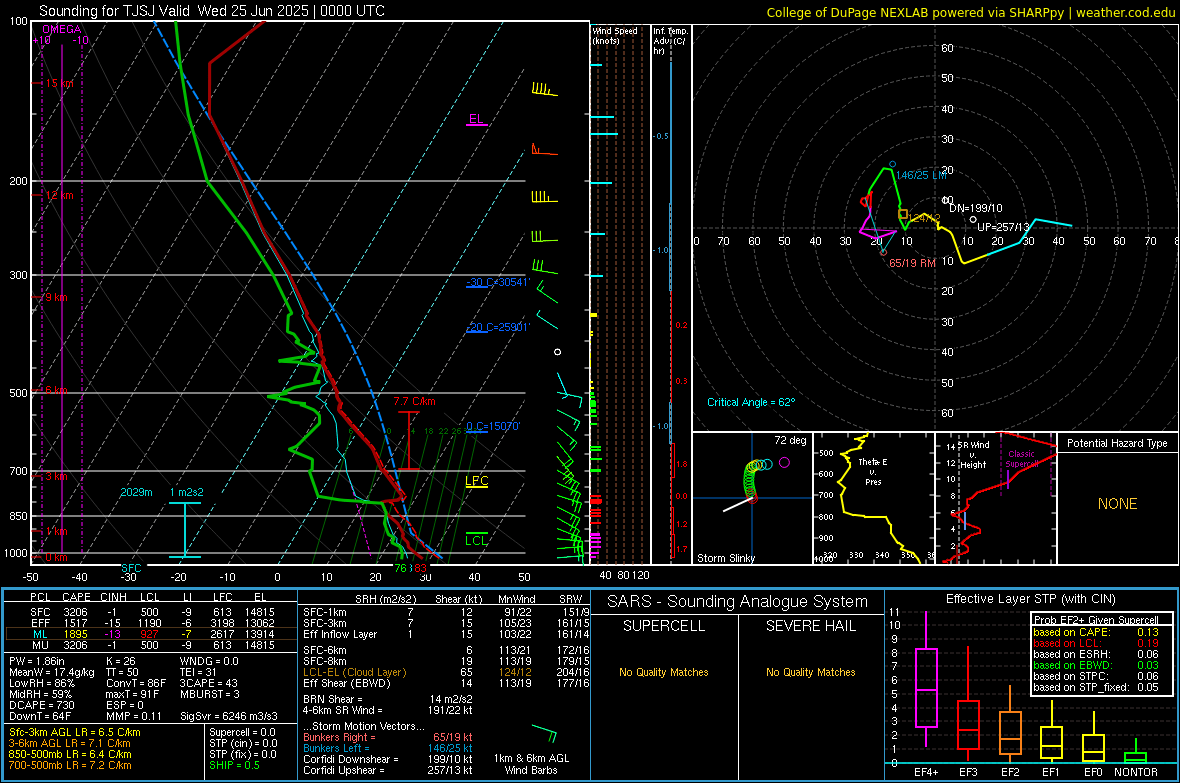Click the 'Sfc-3km AGL LR = 6.5 C/km' line
Viewport: 1180px width, 783px height.
point(75,732)
